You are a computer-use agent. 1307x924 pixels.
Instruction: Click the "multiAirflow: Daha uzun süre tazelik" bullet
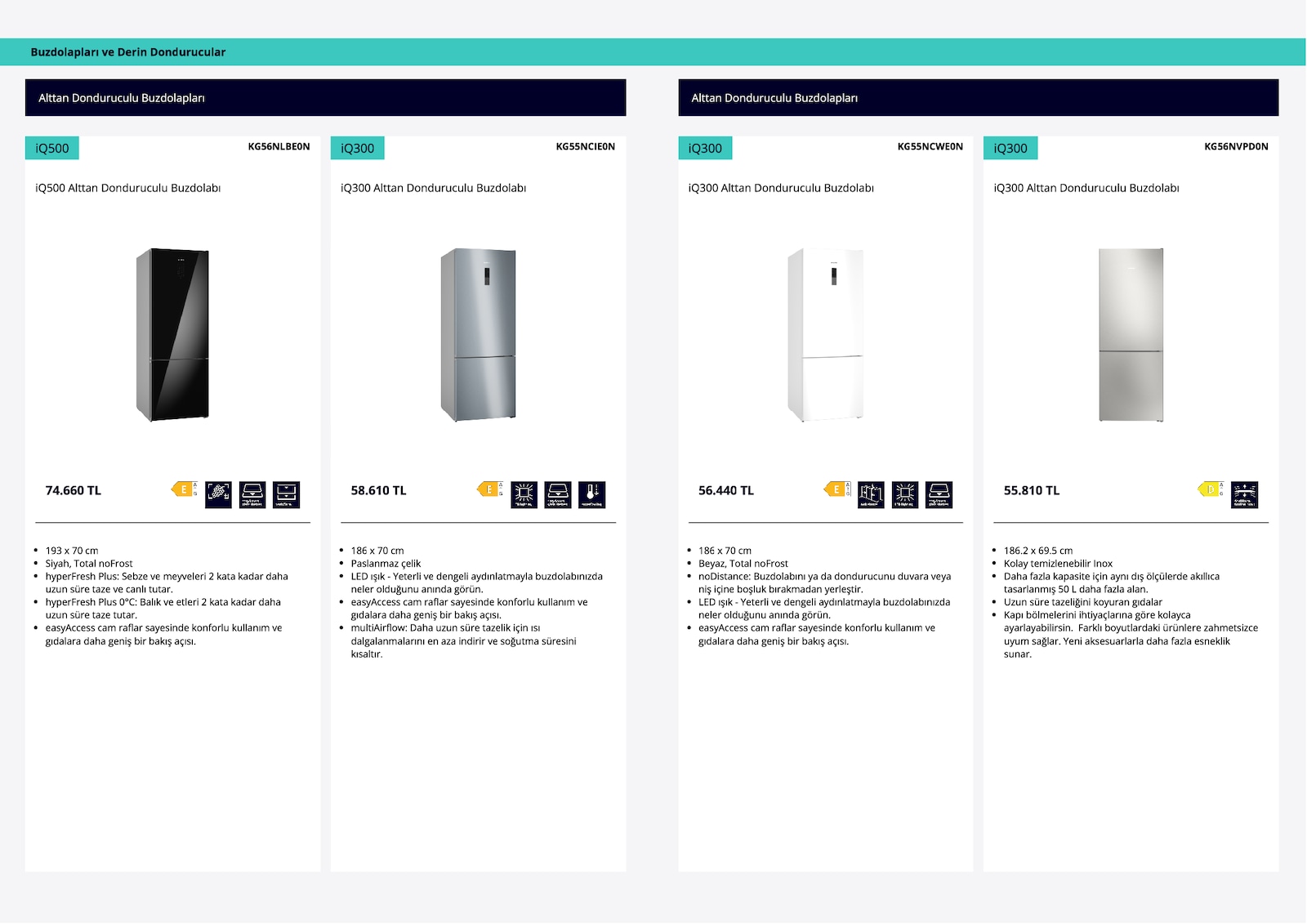point(464,641)
